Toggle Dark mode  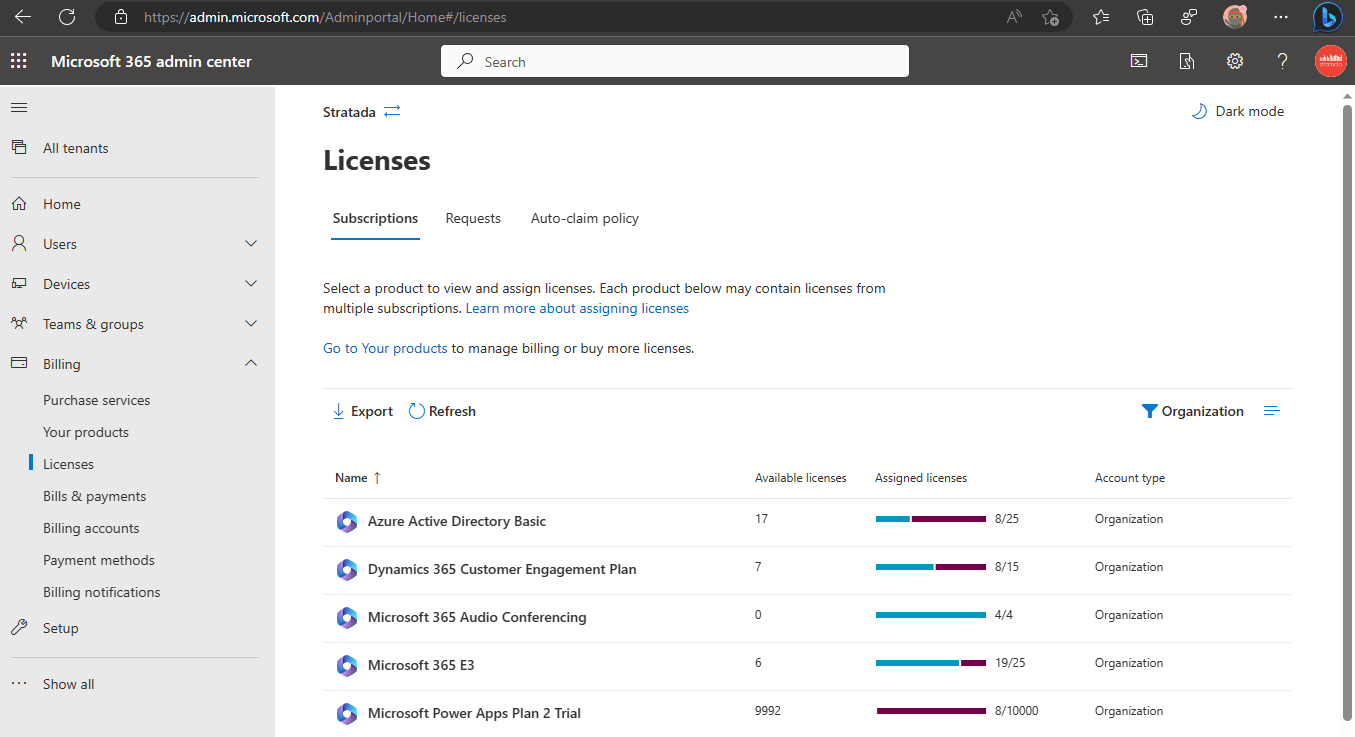point(1238,111)
